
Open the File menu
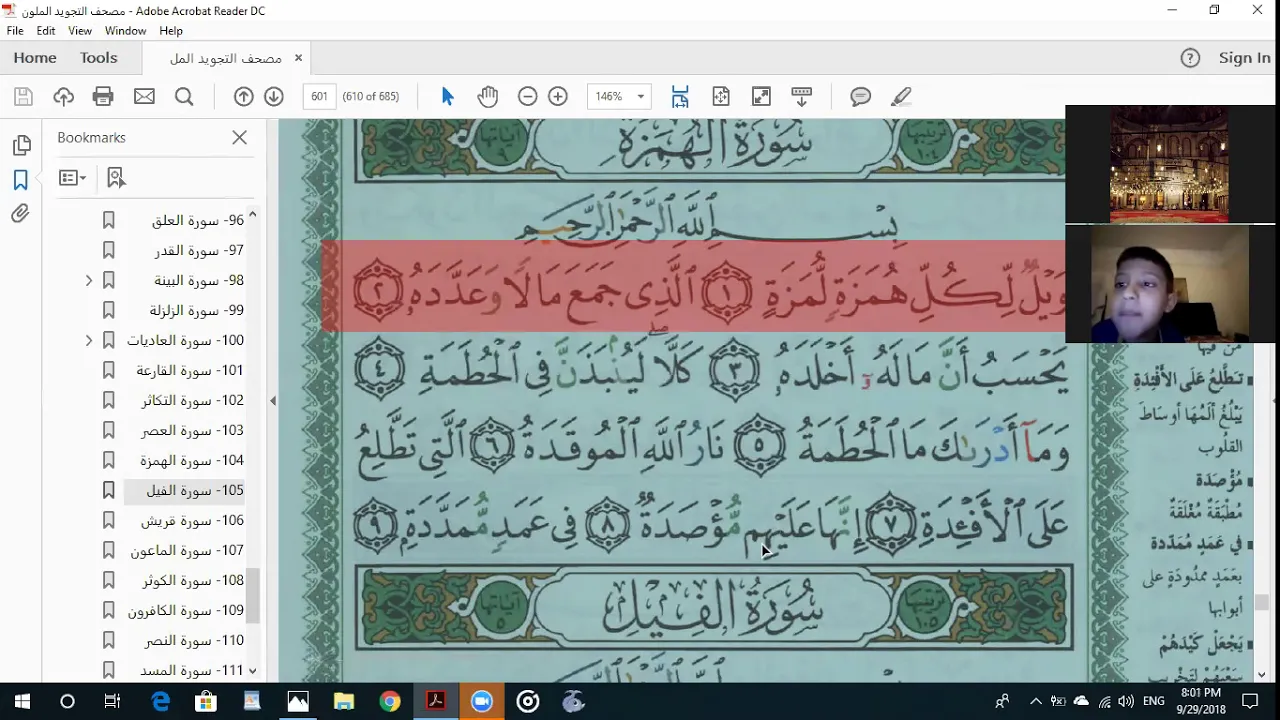pos(15,31)
